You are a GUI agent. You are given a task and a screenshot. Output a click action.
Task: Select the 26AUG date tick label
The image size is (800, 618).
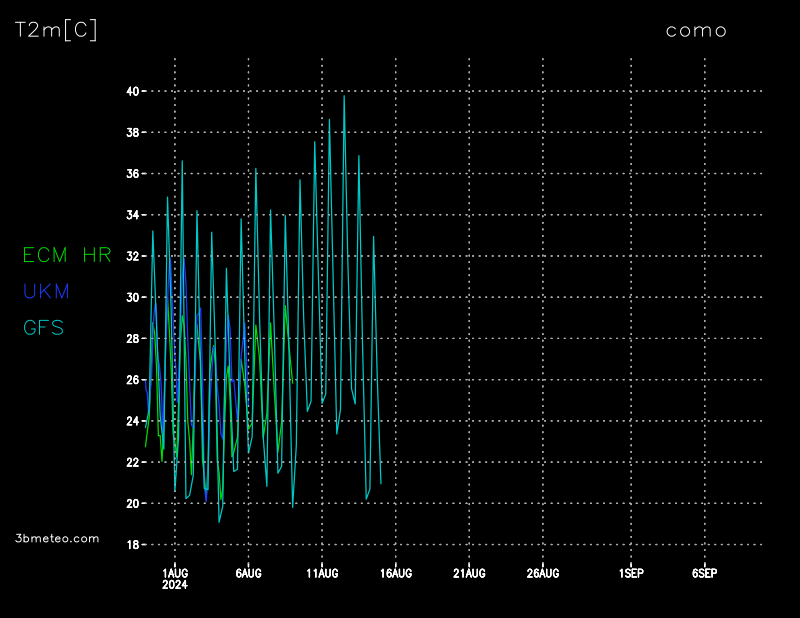click(542, 573)
